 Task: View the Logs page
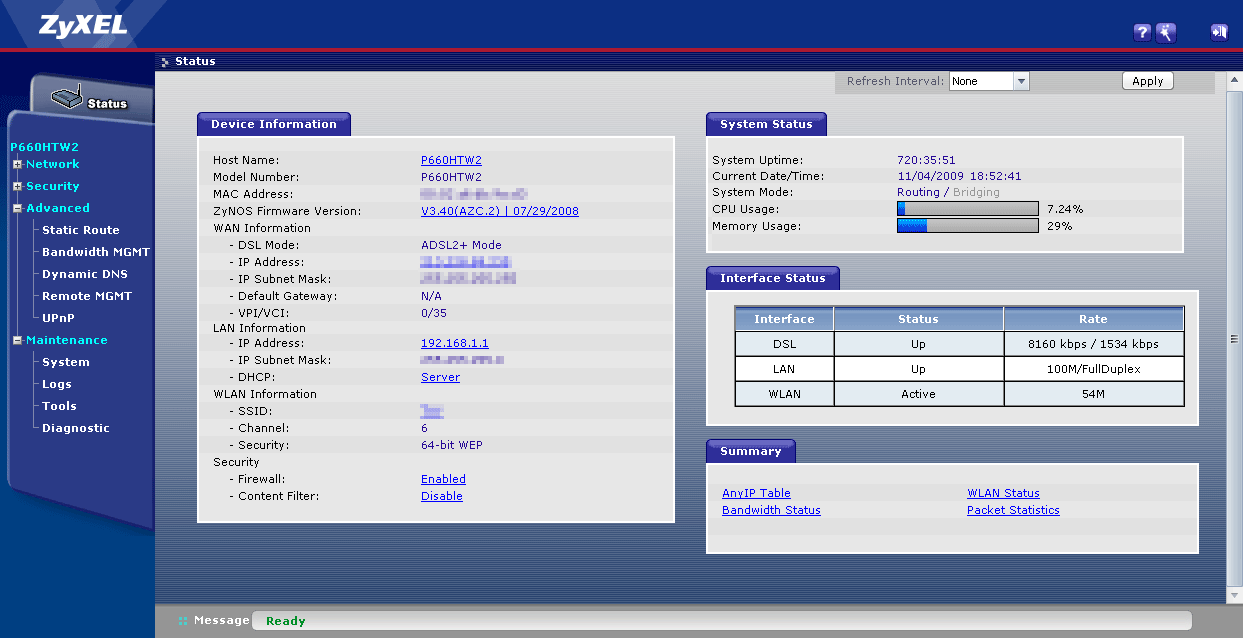[x=57, y=384]
